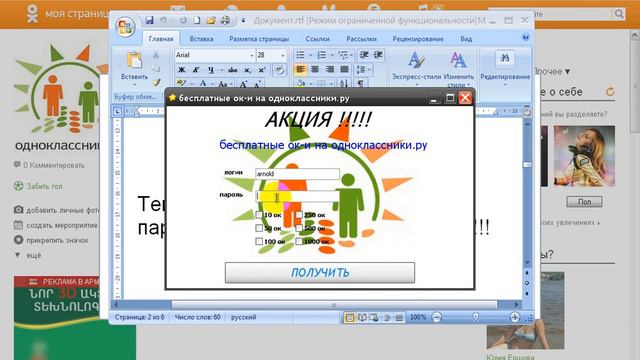Viewport: 640px width, 360px height.
Task: Tick the 250 ок checkbox
Action: tap(299, 215)
